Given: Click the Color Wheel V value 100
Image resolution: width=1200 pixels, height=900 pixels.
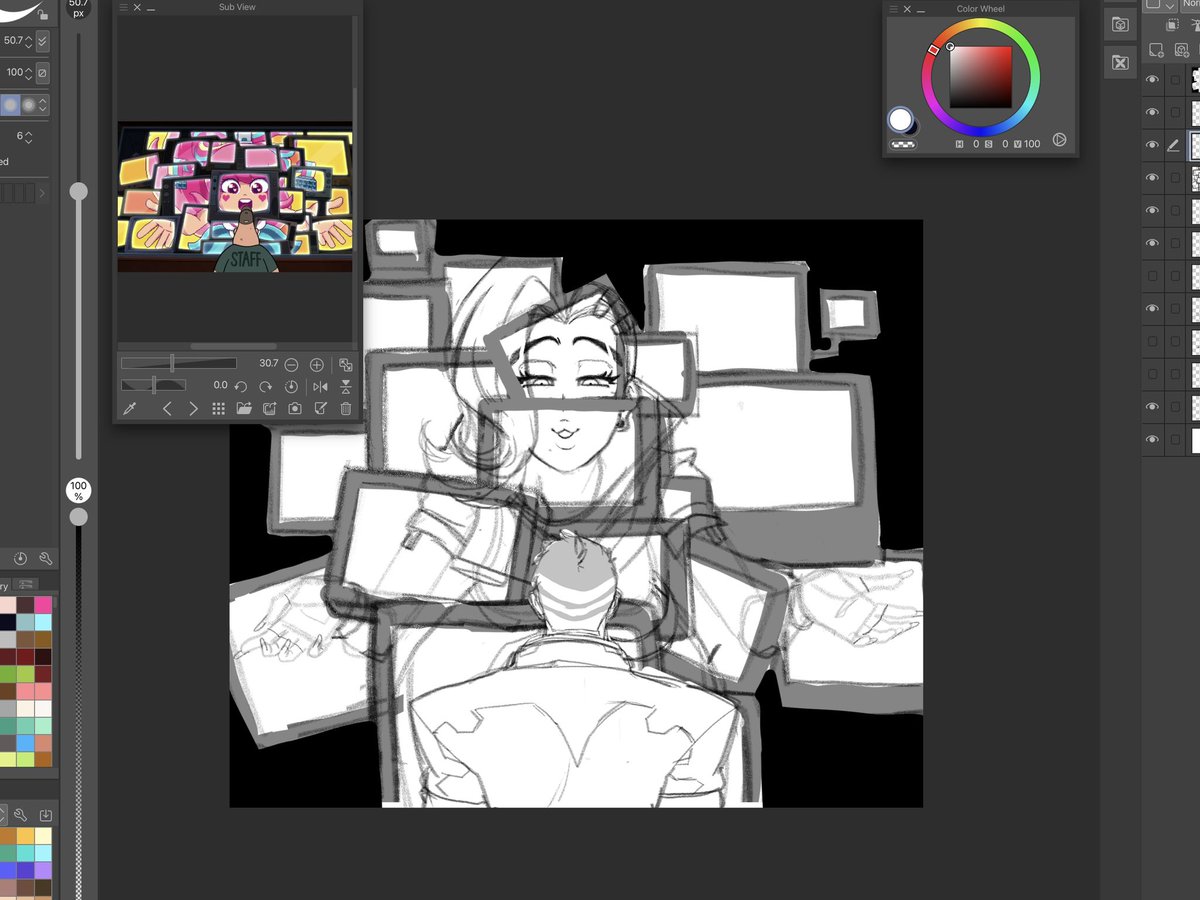Looking at the screenshot, I should point(1032,144).
